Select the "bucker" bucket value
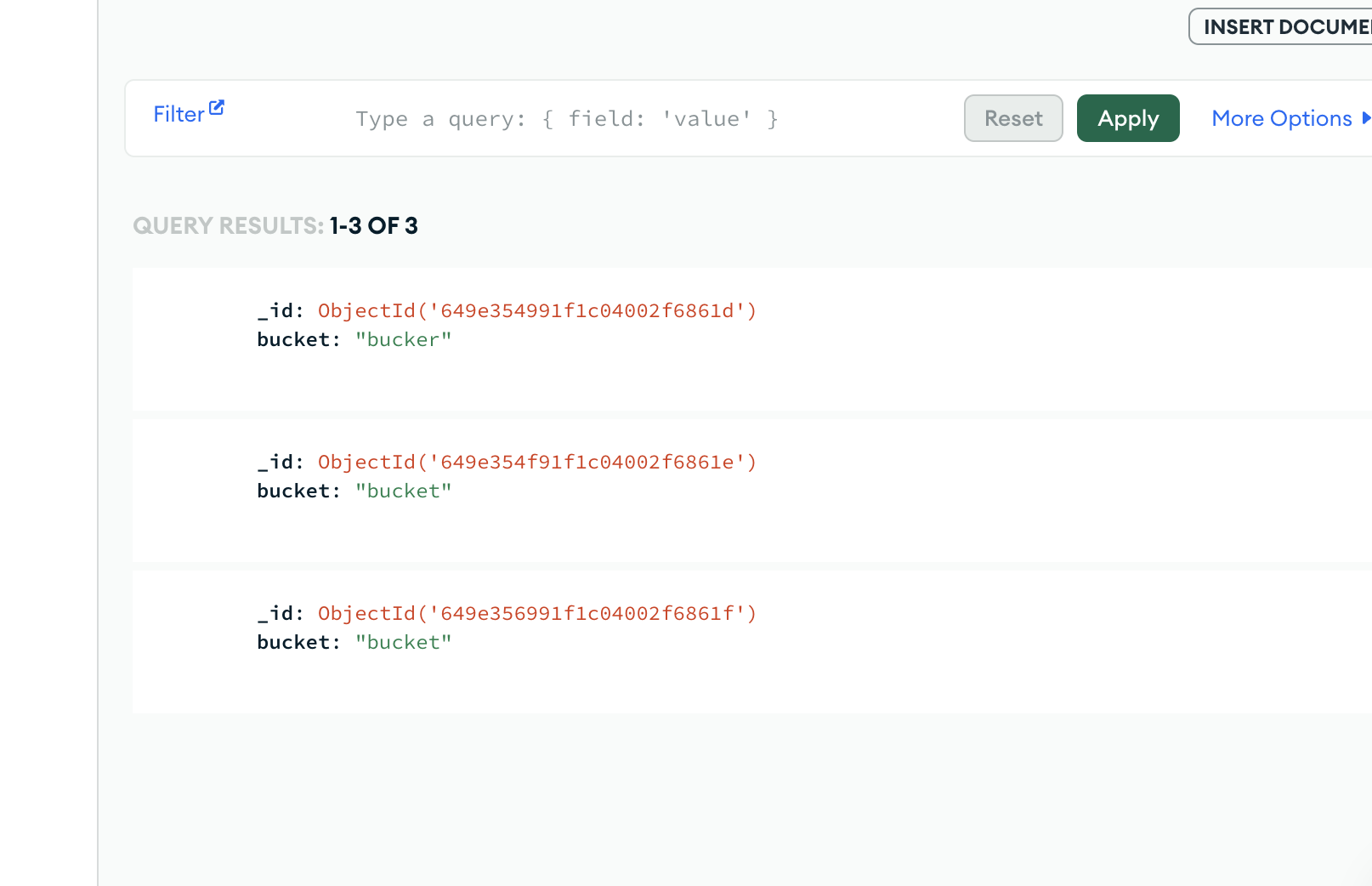Image resolution: width=1372 pixels, height=886 pixels. tap(404, 339)
